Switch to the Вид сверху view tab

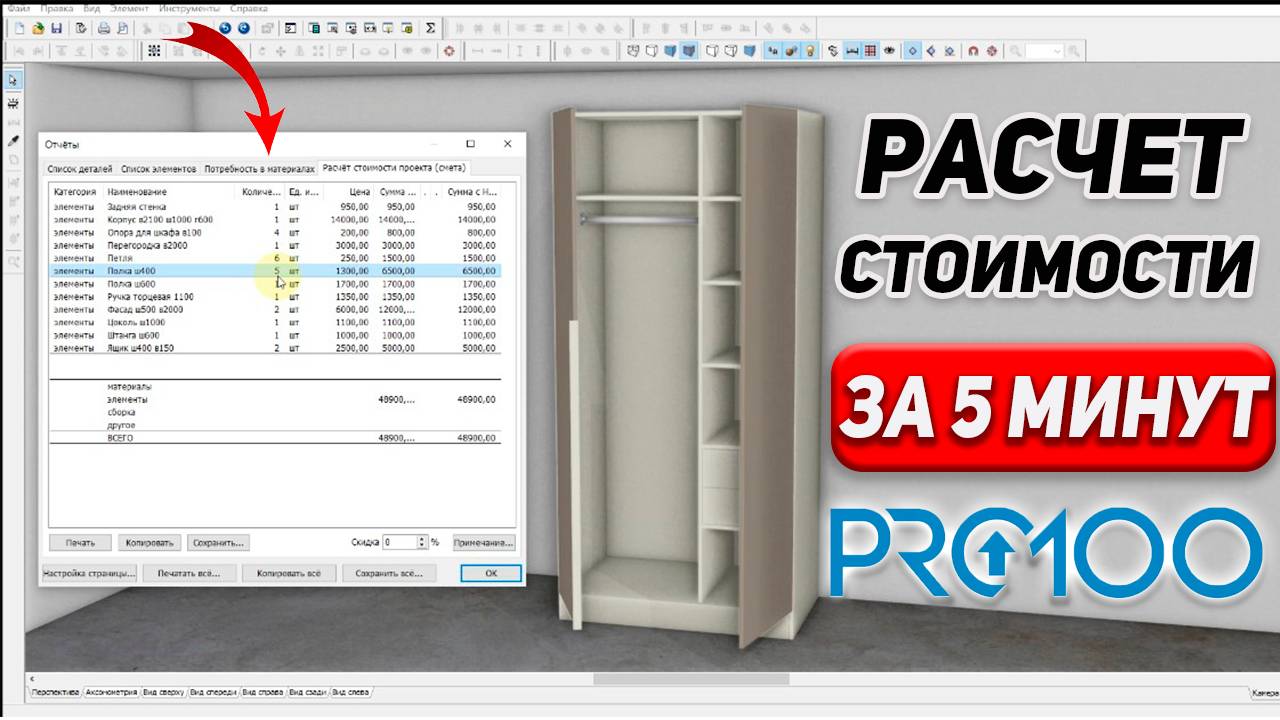(163, 692)
